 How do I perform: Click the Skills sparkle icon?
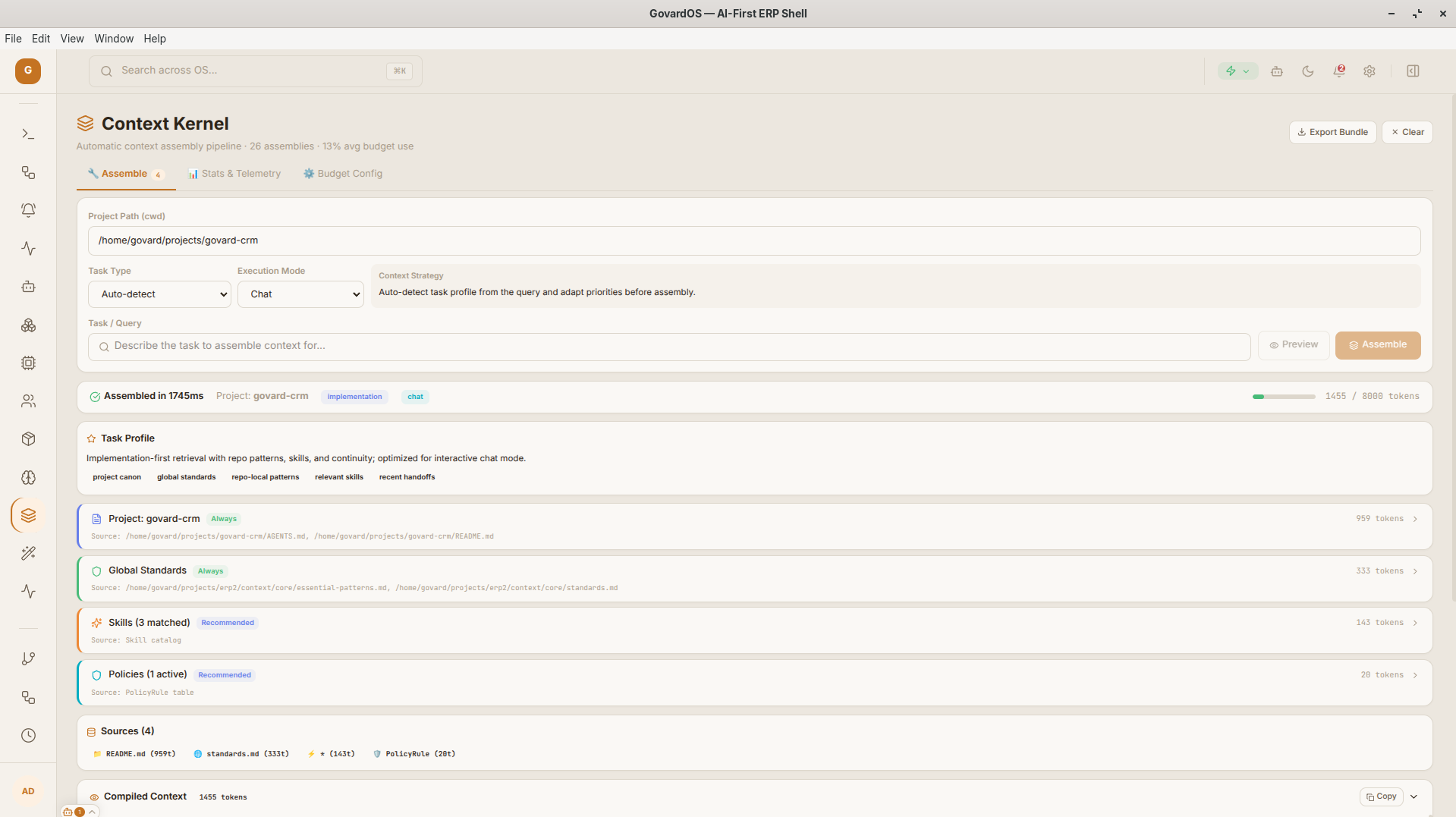(96, 623)
